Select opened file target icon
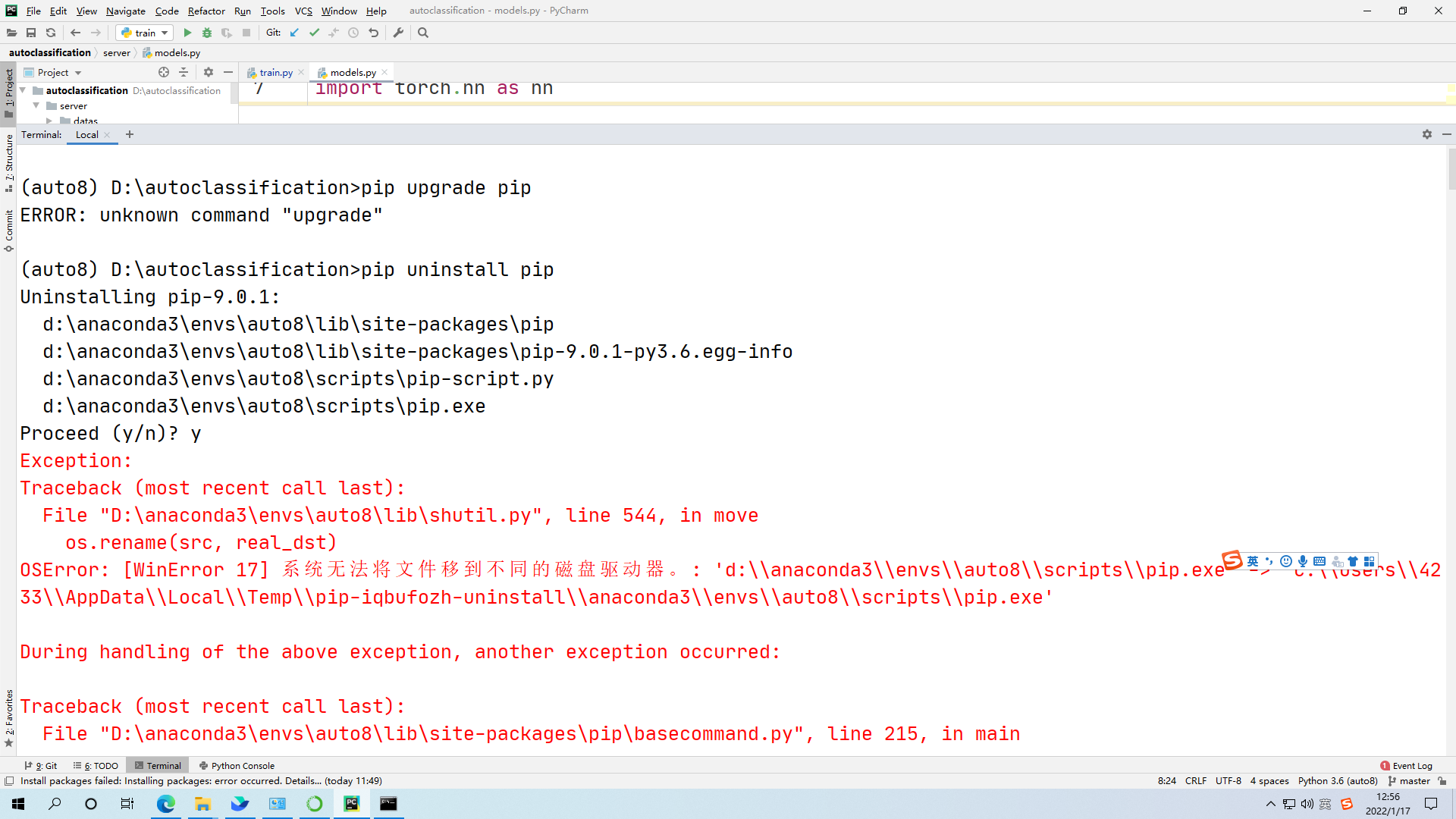Viewport: 1456px width, 819px height. [x=164, y=72]
